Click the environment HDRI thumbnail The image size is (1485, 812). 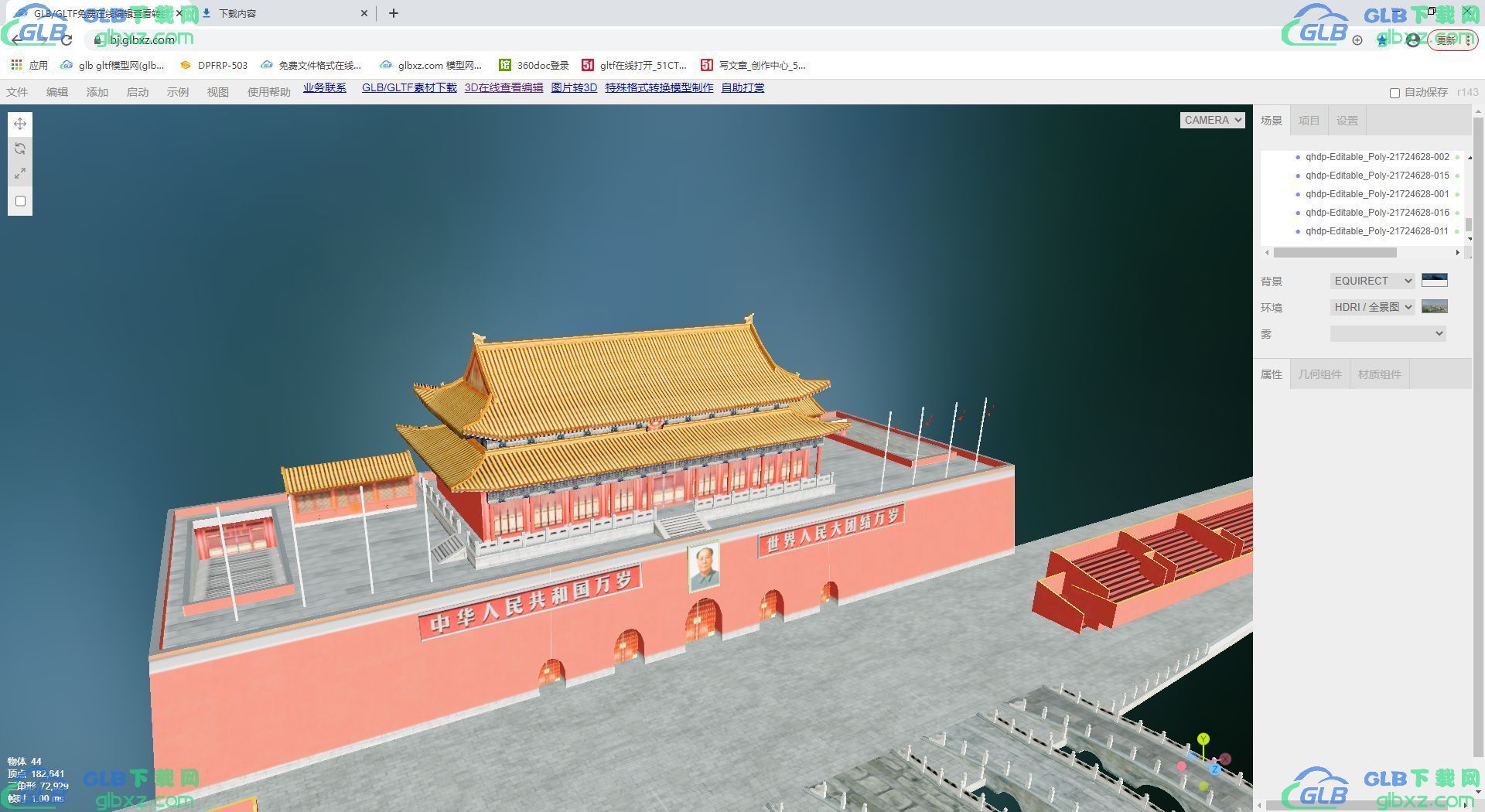[1435, 306]
